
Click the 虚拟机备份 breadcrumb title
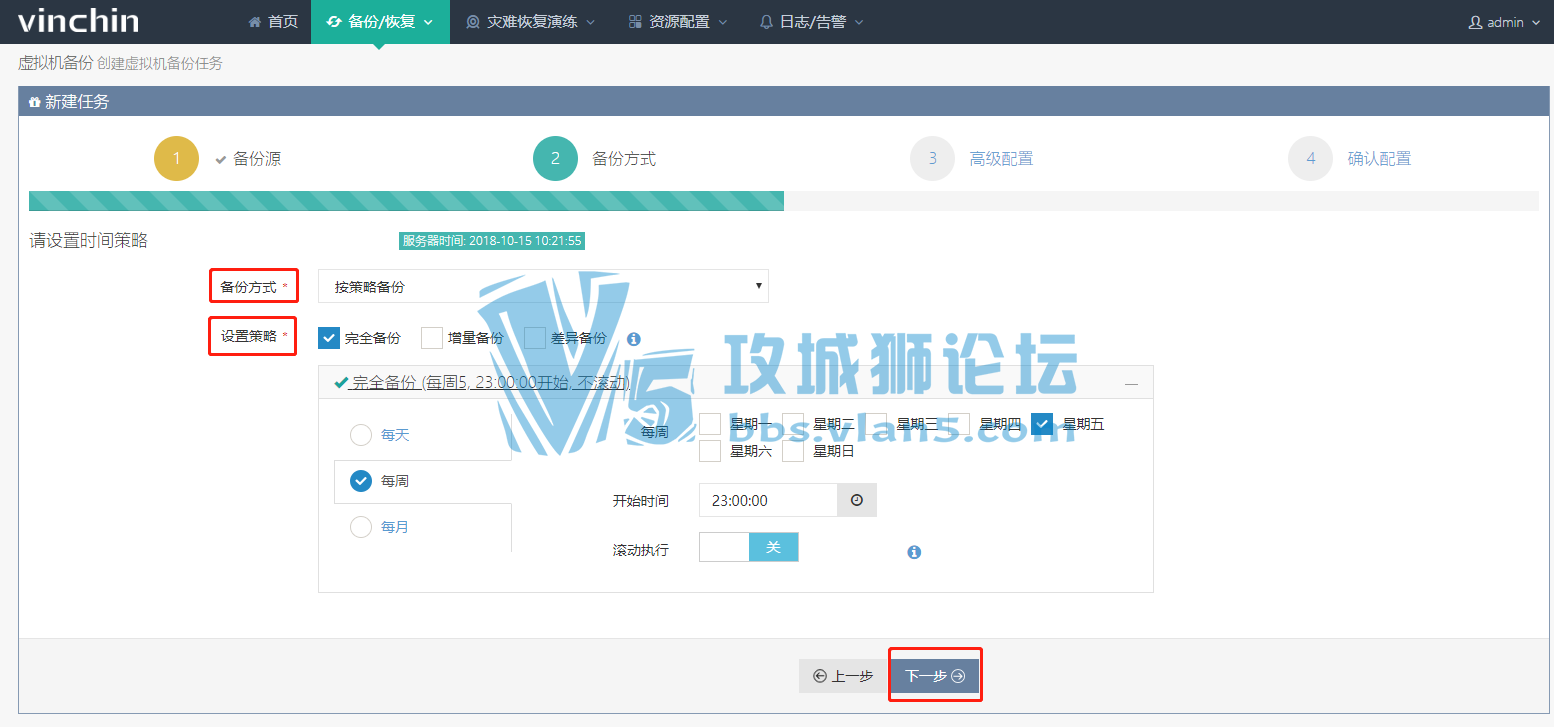point(55,63)
